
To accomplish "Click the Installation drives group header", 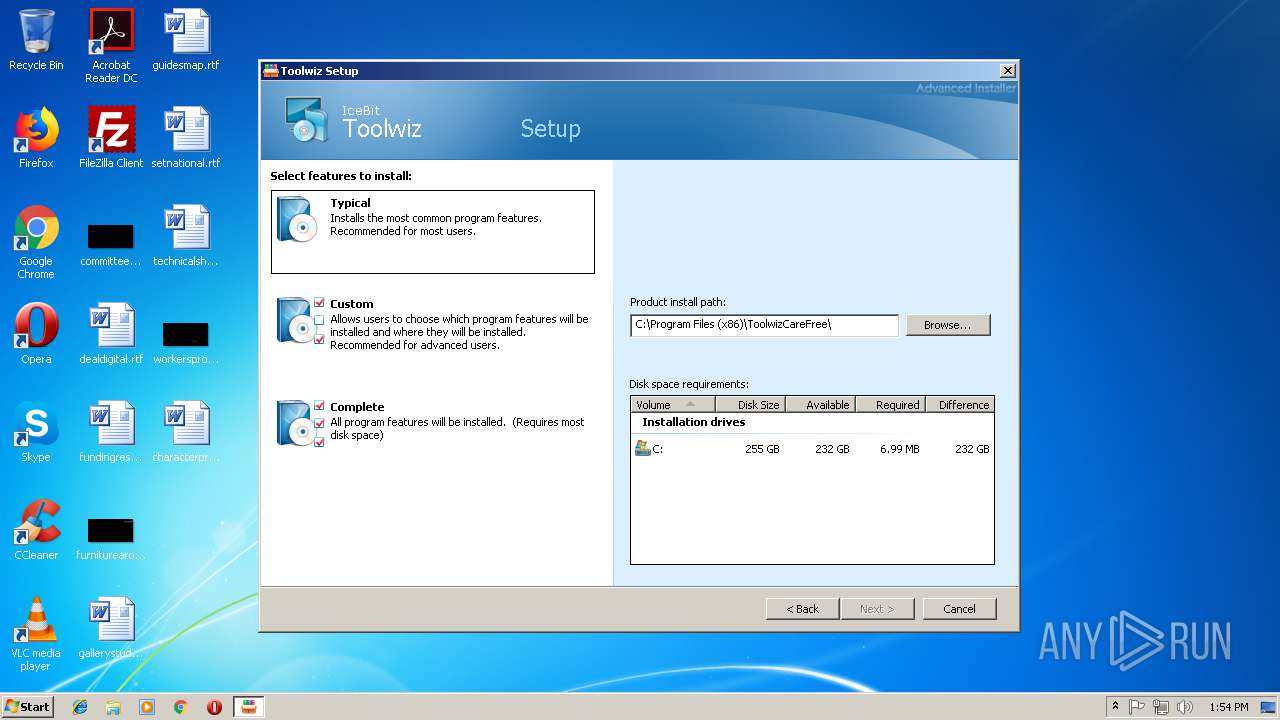I will (693, 422).
